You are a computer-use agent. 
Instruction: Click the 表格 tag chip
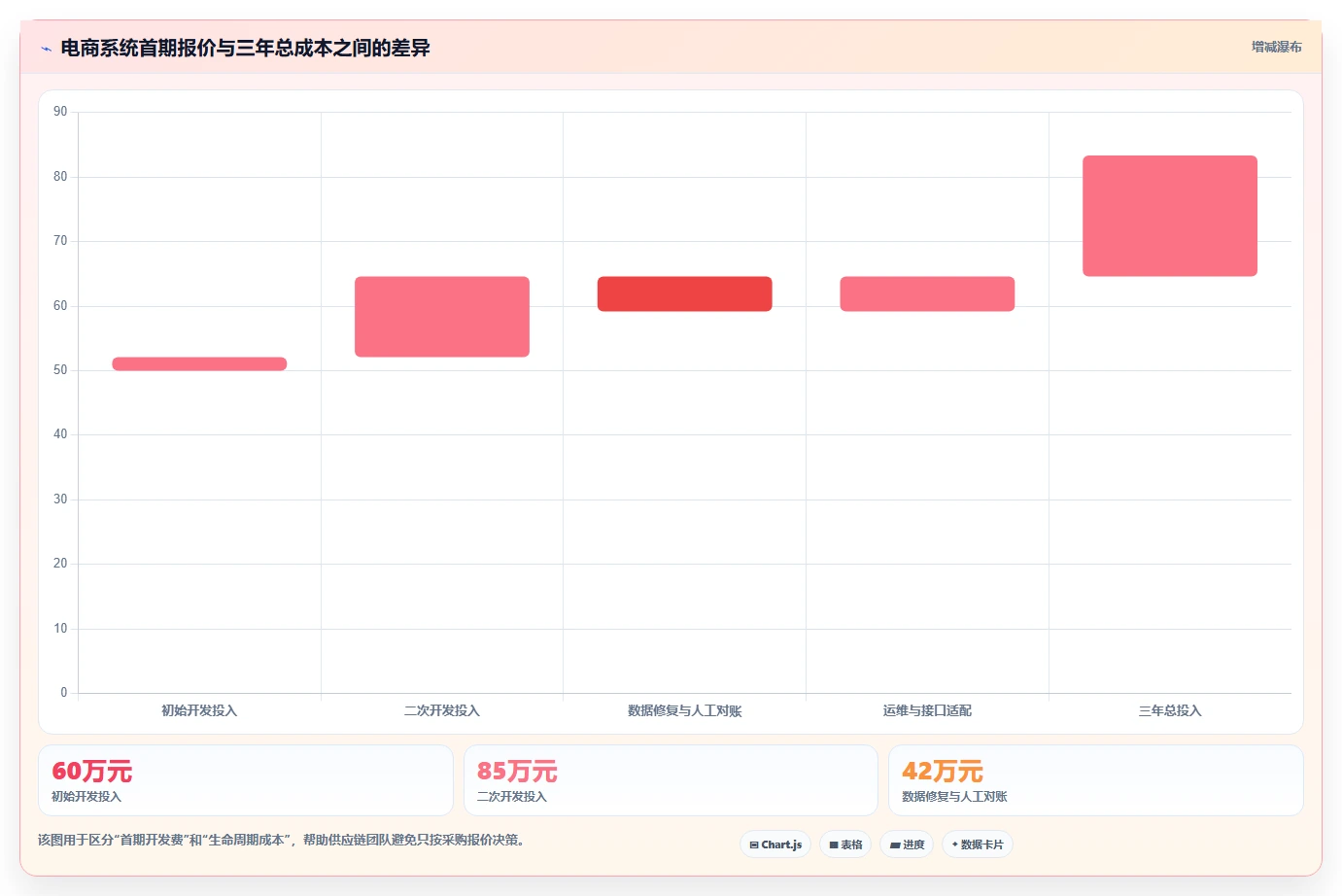(x=845, y=844)
